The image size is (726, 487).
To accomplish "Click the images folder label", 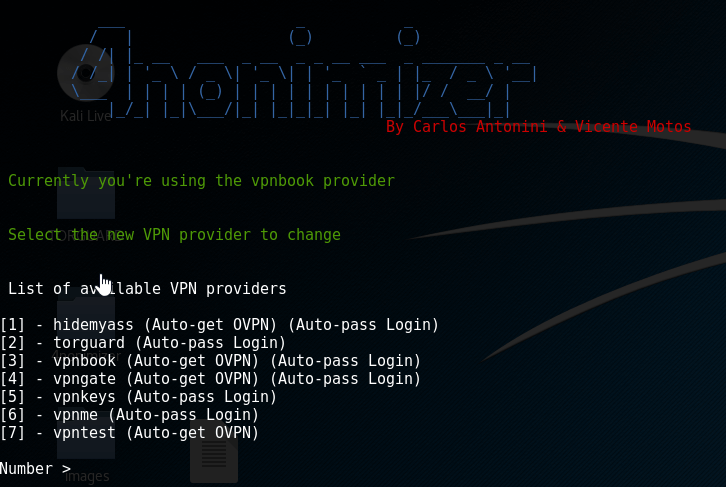I will tap(87, 476).
